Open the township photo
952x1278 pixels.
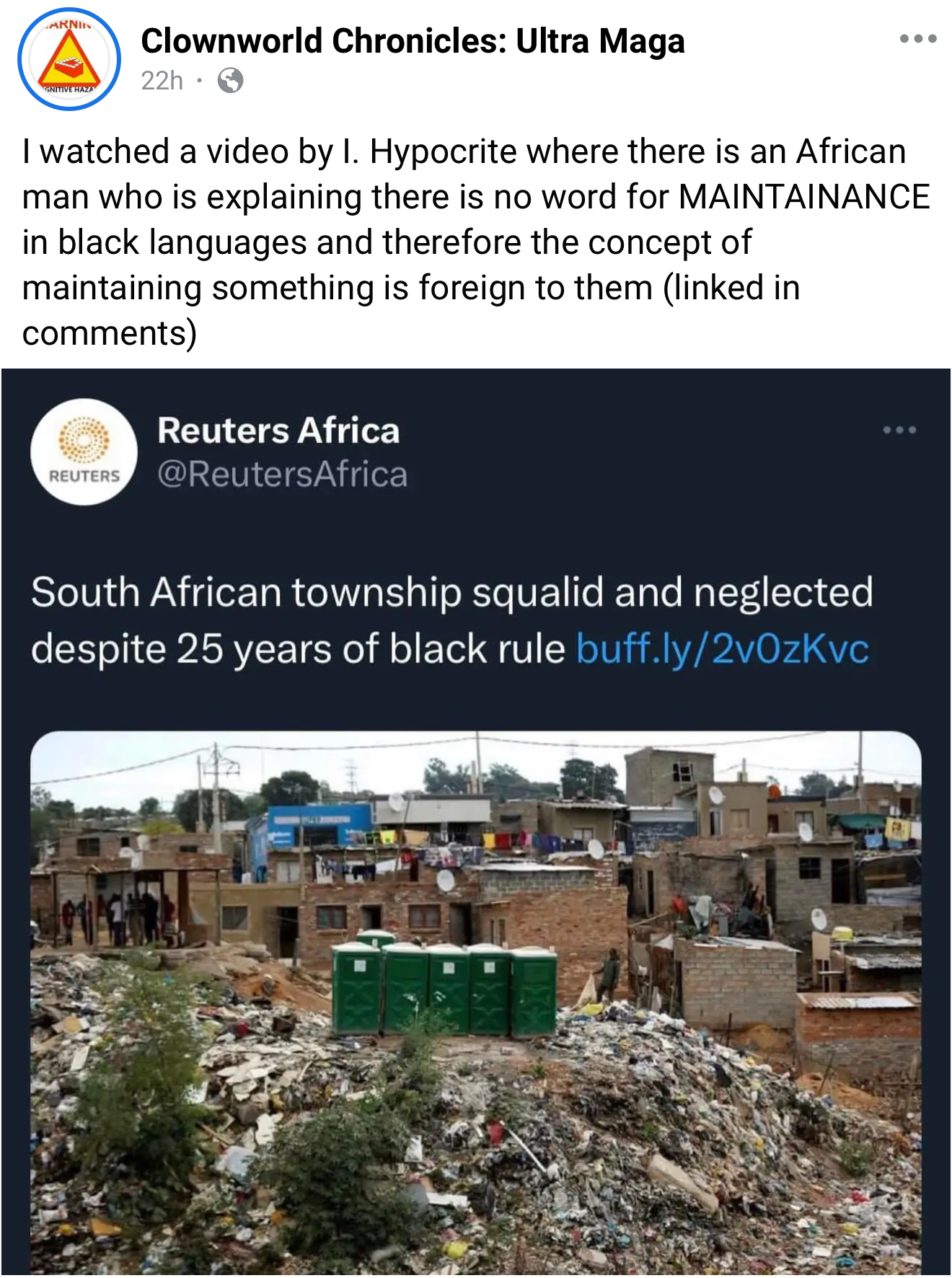(476, 1002)
